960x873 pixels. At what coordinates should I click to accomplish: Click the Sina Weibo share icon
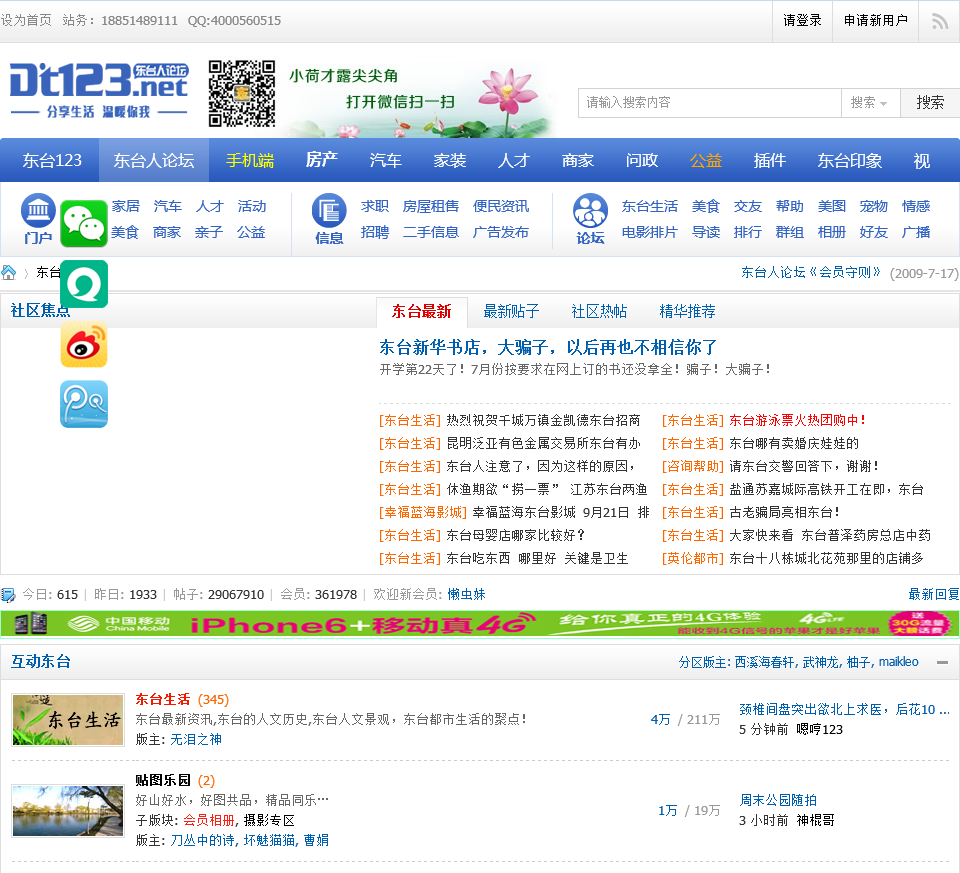pyautogui.click(x=84, y=344)
